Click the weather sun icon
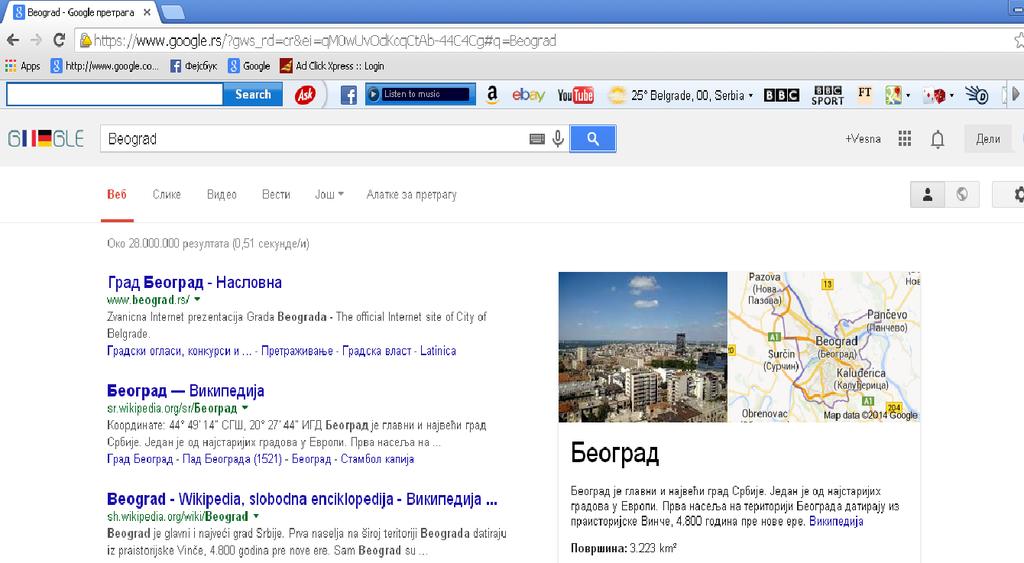The height and width of the screenshot is (563, 1024). pyautogui.click(x=617, y=95)
